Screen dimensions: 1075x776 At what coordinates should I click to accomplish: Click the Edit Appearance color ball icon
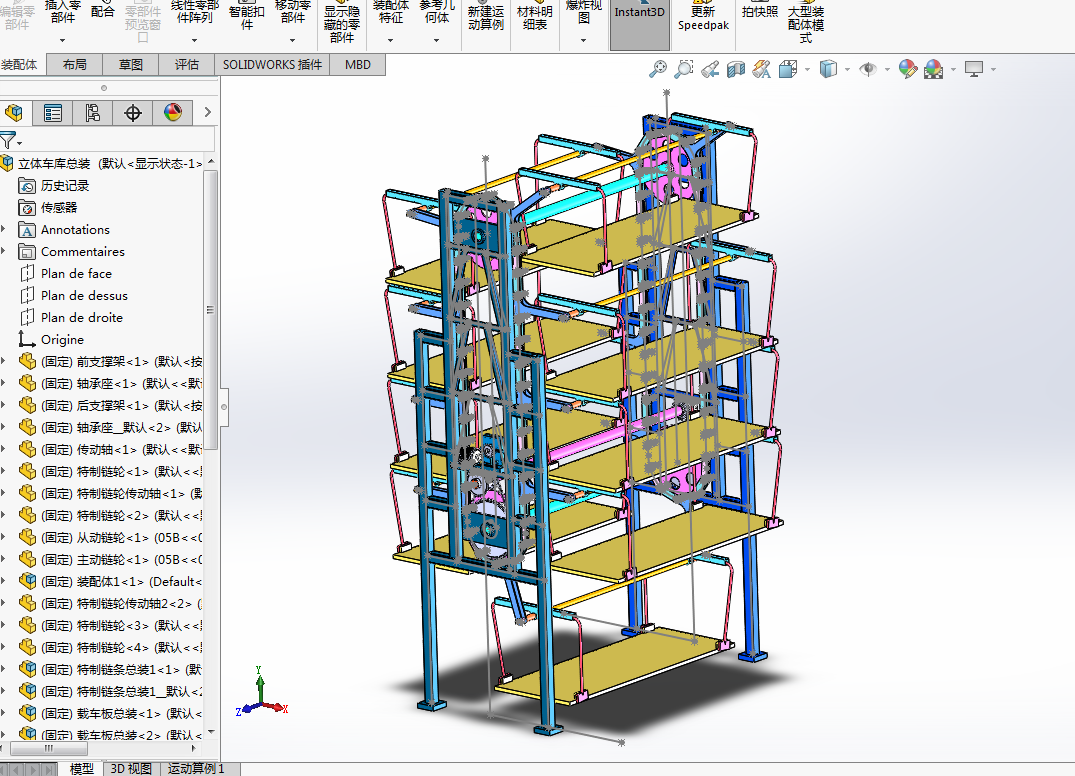908,69
